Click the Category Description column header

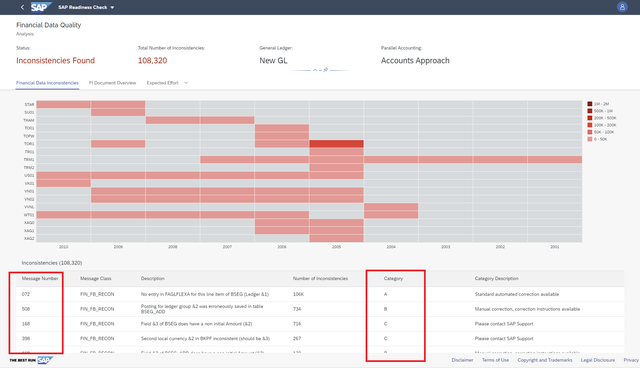[496, 278]
